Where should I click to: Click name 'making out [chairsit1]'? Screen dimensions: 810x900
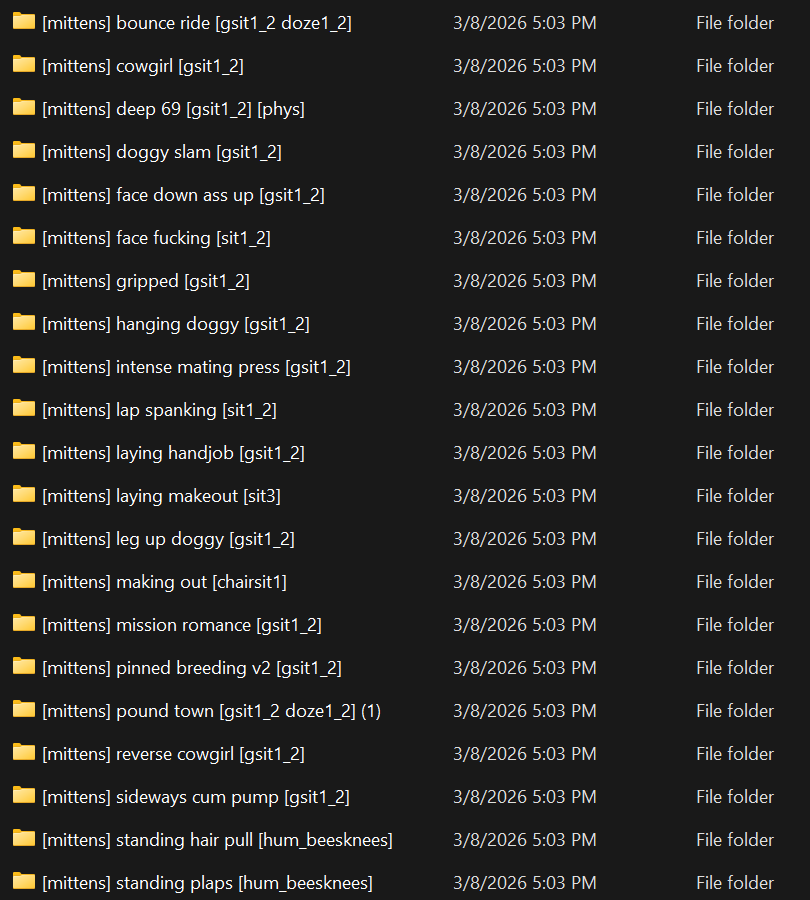pyautogui.click(x=201, y=582)
